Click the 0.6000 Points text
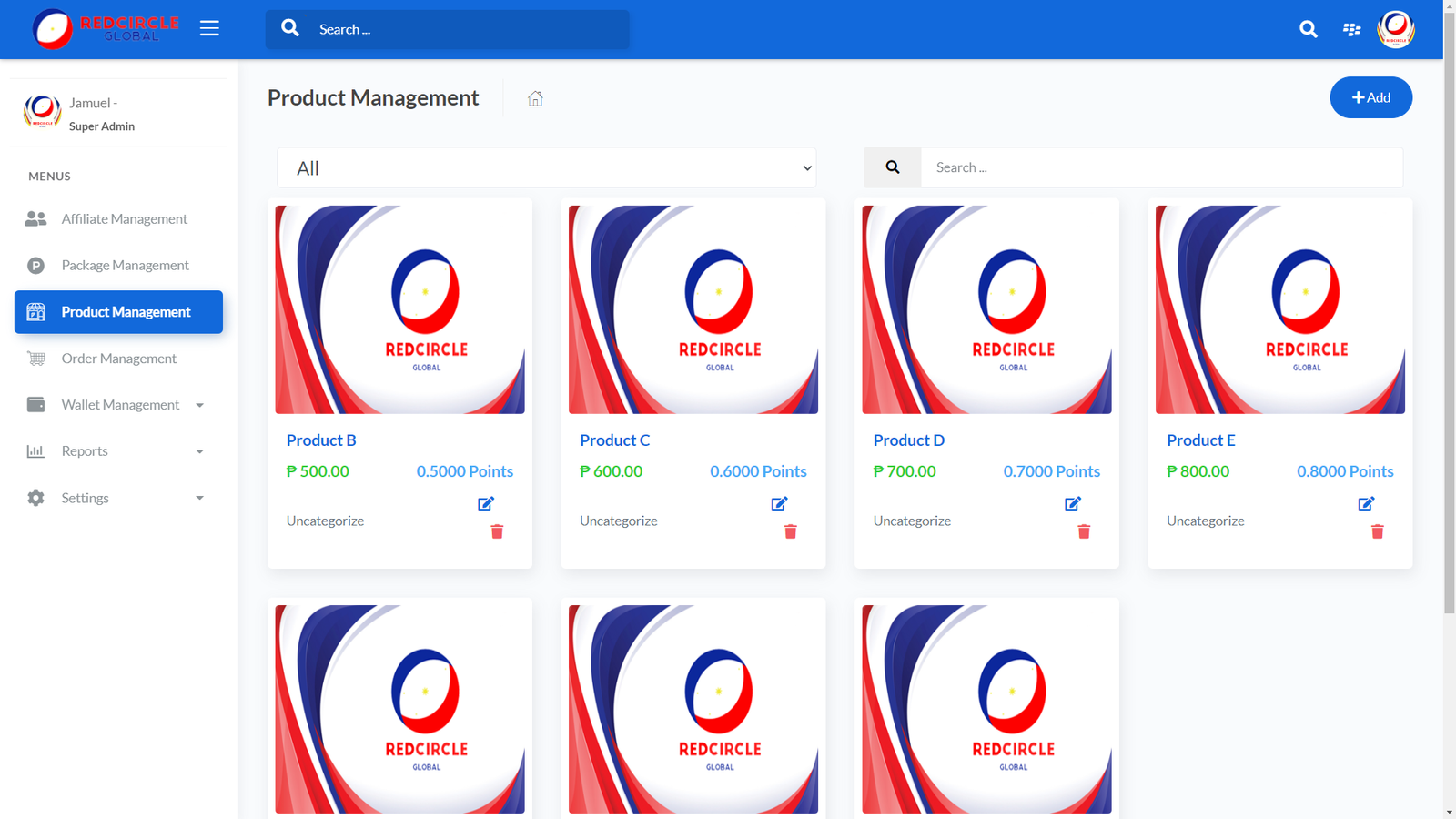This screenshot has width=1456, height=819. 758,471
